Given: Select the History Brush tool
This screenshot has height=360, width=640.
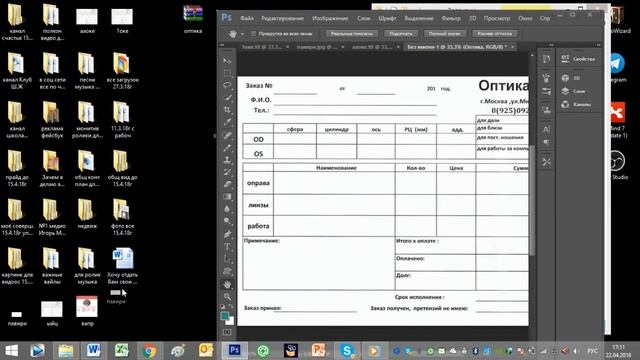Looking at the screenshot, I should 227,172.
